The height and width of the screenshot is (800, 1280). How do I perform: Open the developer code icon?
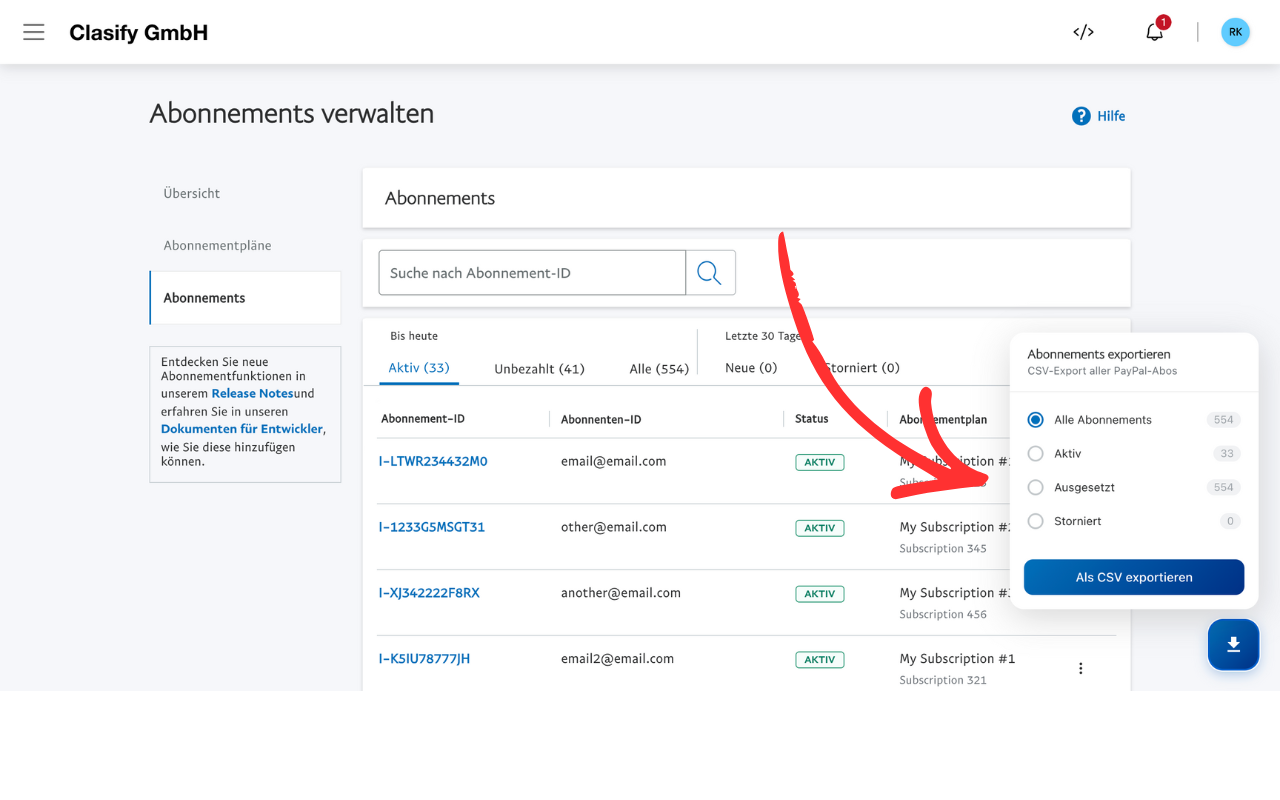(1083, 32)
